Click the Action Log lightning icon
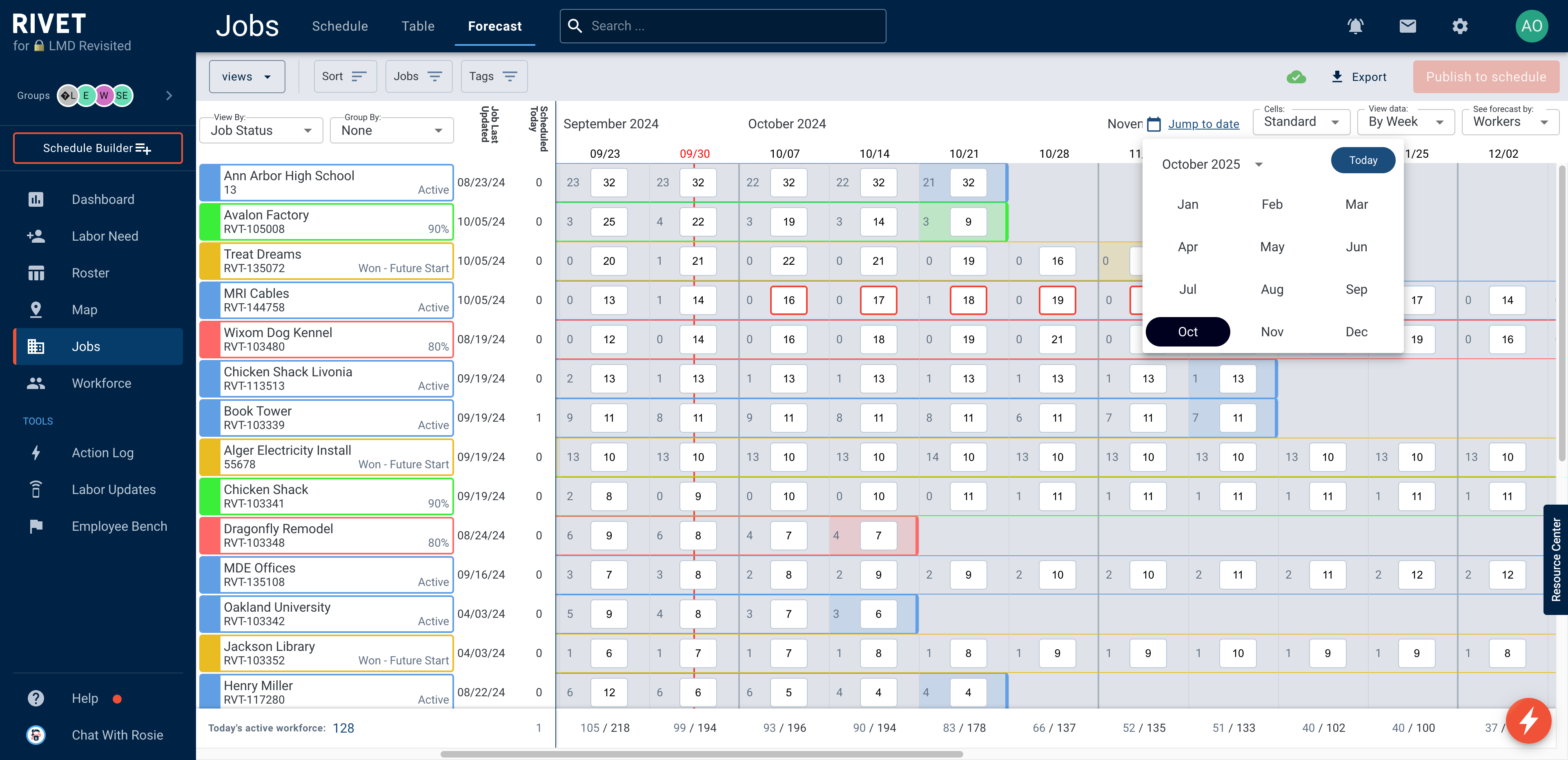The image size is (1568, 760). [x=36, y=452]
